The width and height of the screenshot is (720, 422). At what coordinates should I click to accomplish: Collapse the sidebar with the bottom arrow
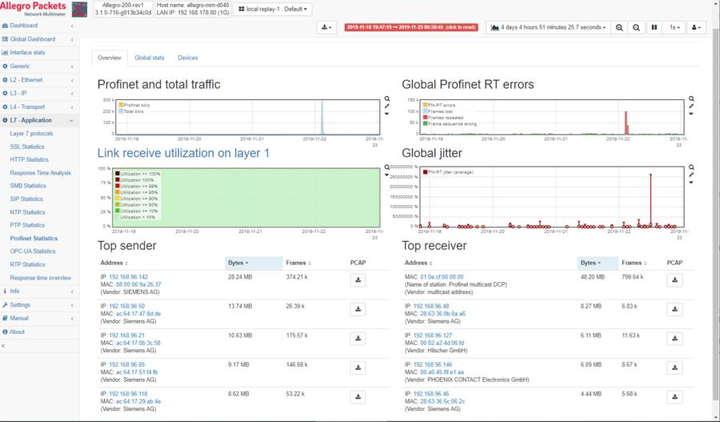3,345
